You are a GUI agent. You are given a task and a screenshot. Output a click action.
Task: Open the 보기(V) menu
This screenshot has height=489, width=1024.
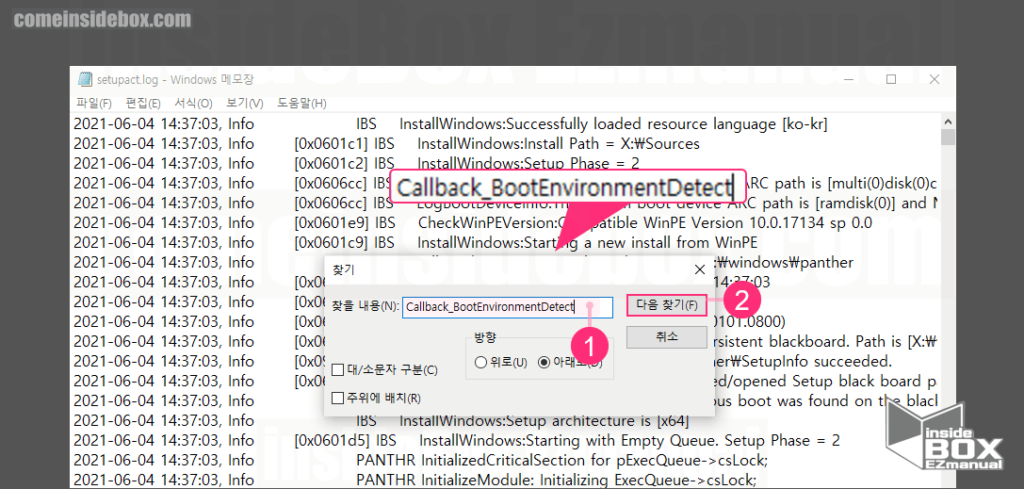pos(244,103)
